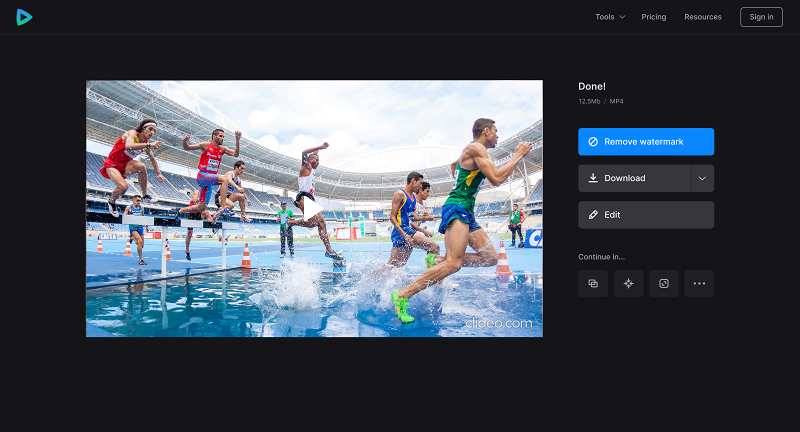This screenshot has width=800, height=432.
Task: Open the Resources menu item
Action: [703, 17]
